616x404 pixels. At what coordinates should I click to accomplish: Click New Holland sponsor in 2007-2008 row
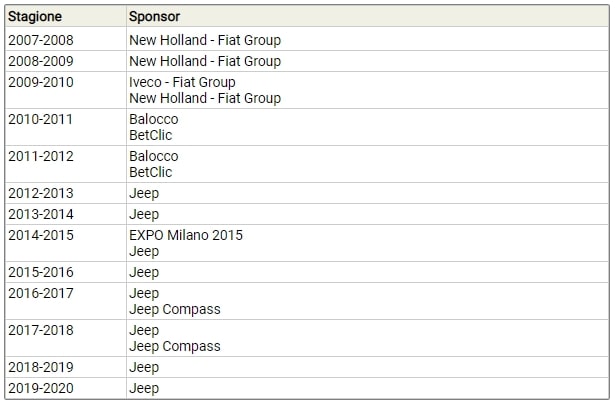click(x=205, y=40)
